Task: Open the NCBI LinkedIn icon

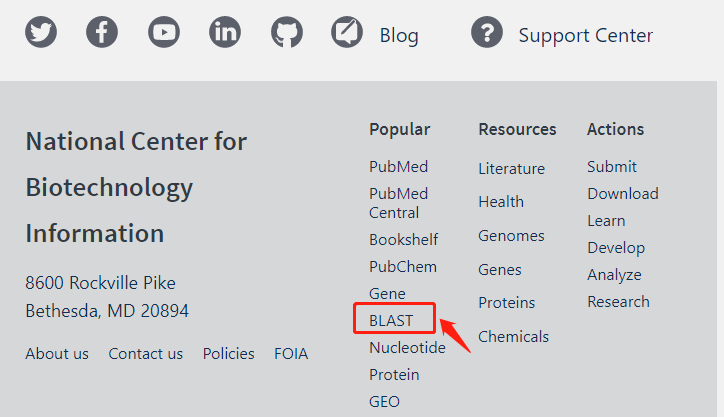Action: pos(225,32)
